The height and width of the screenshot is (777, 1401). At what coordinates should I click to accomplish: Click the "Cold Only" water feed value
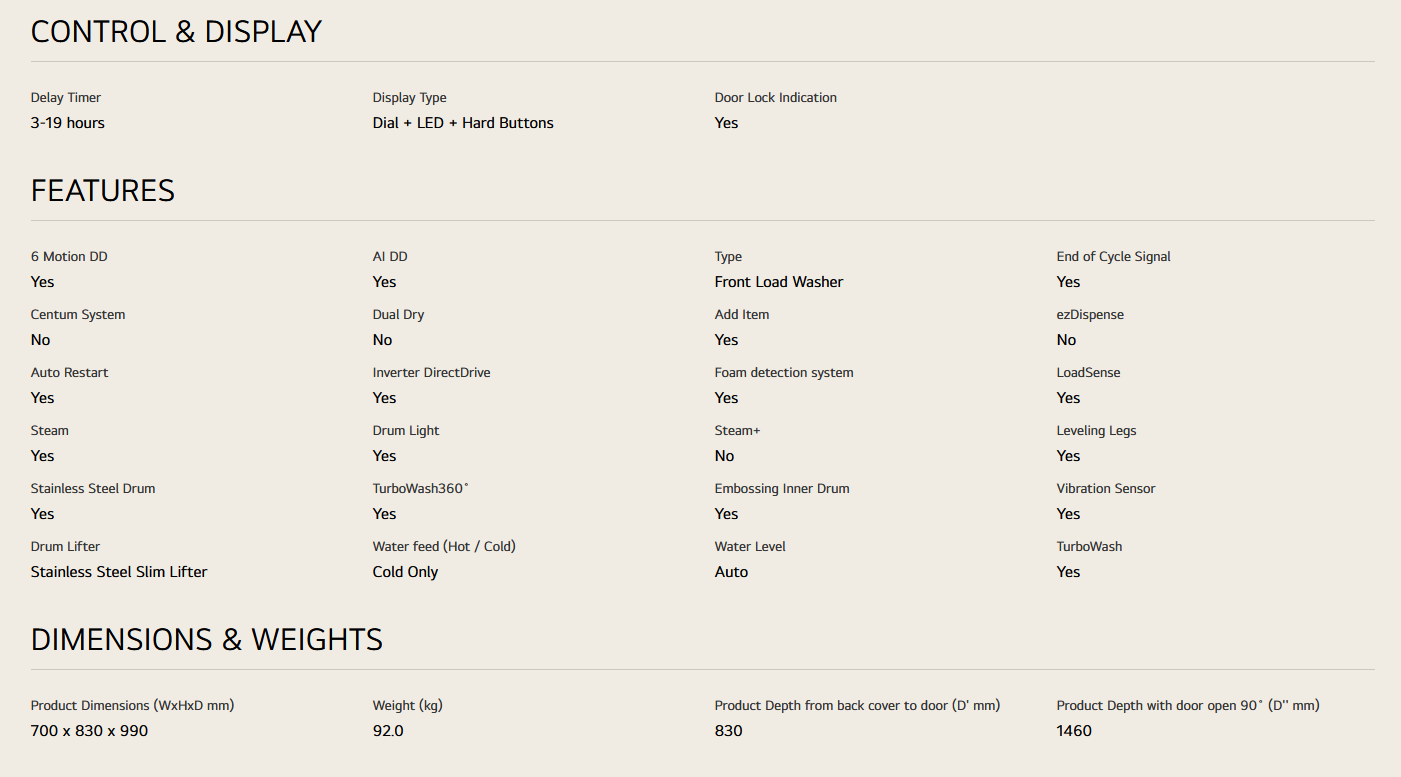pyautogui.click(x=406, y=572)
